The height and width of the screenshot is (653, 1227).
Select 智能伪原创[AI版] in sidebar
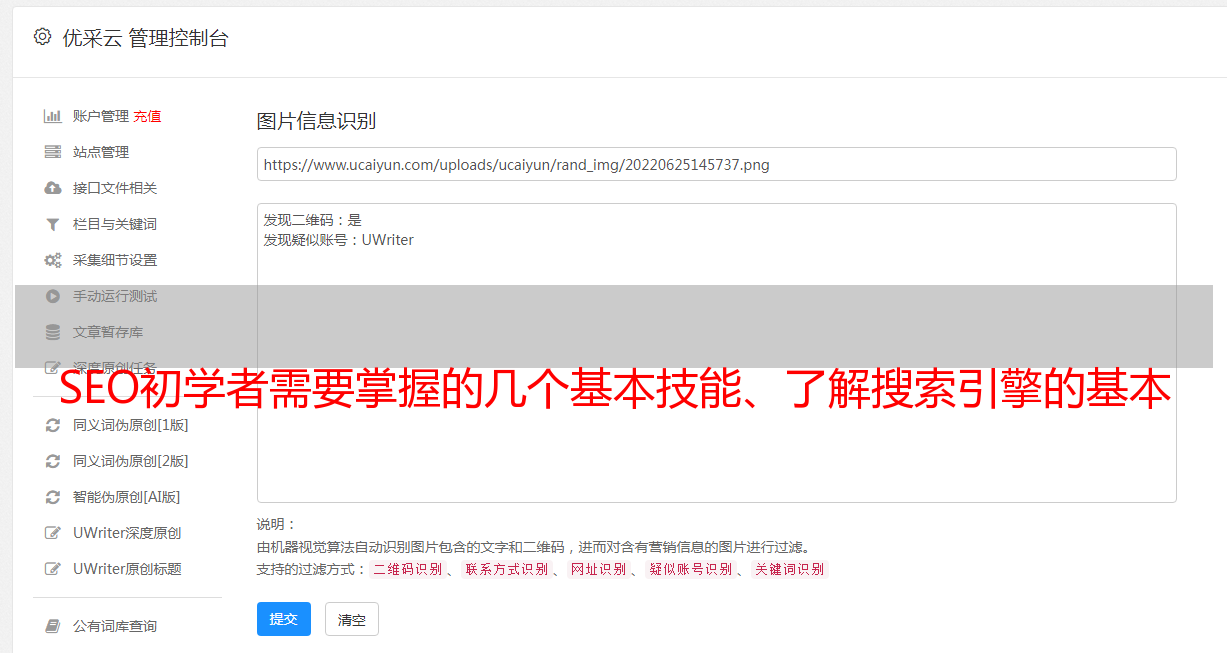(x=127, y=497)
